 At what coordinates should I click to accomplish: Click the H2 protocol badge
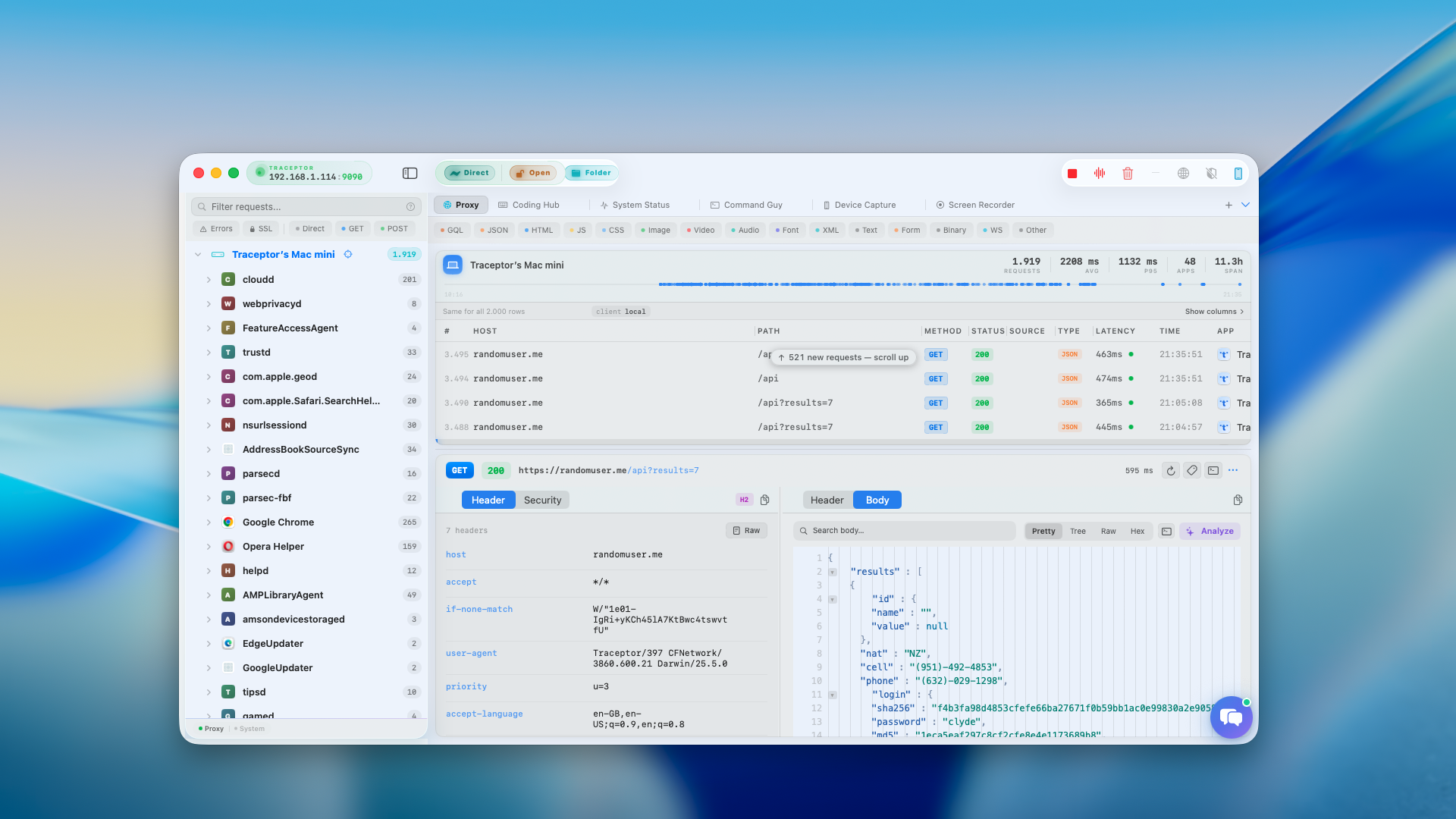coord(744,500)
